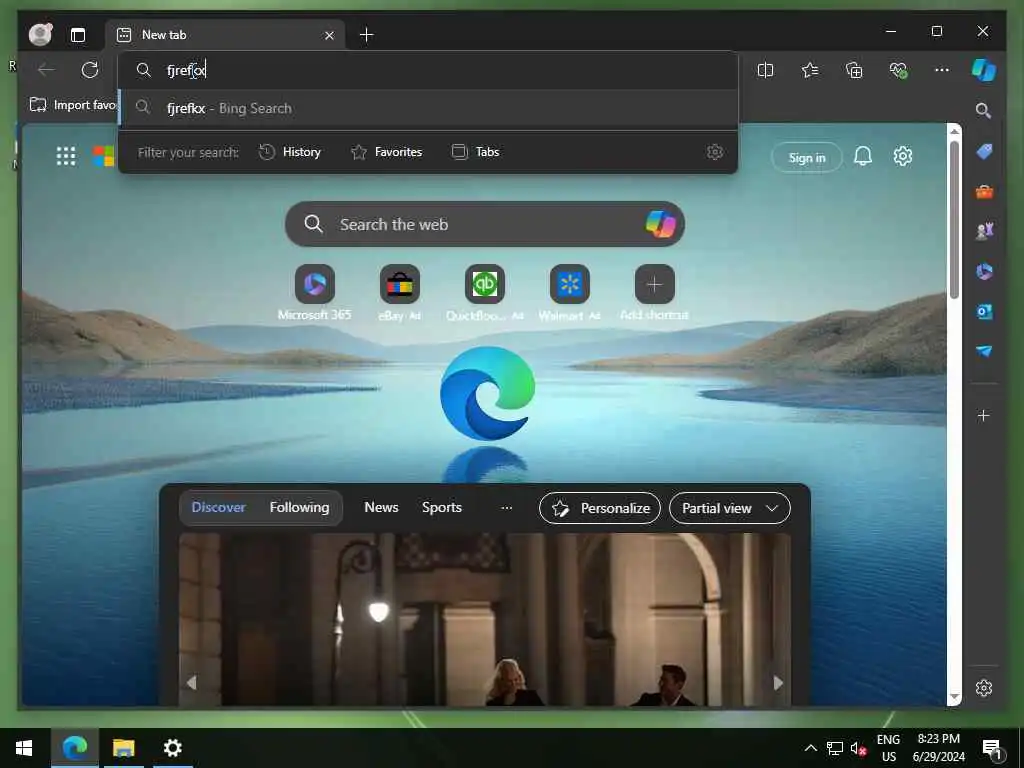Open sidebar Search icon

[x=984, y=110]
